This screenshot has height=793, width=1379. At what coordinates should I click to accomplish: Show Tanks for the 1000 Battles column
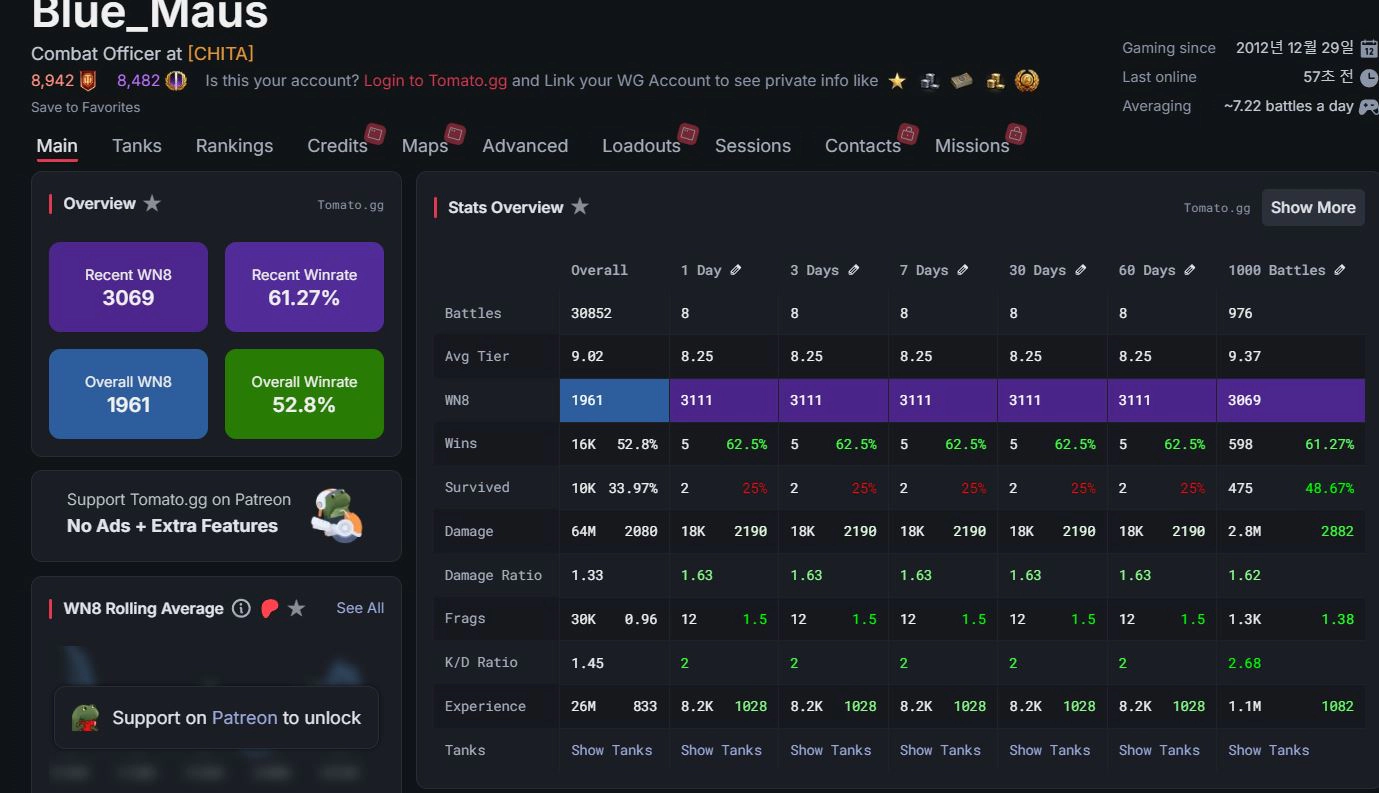coord(1269,750)
